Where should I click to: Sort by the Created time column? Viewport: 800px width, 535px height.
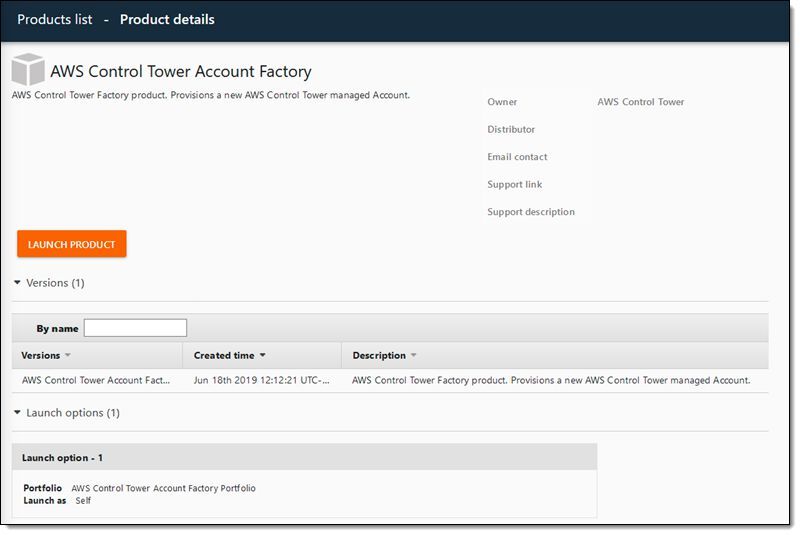click(229, 355)
